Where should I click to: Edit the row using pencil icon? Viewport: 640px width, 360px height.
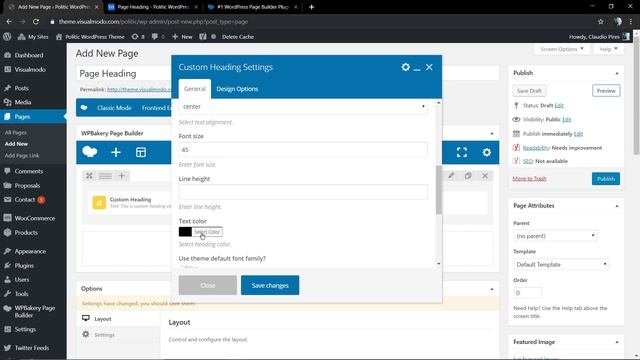click(451, 176)
